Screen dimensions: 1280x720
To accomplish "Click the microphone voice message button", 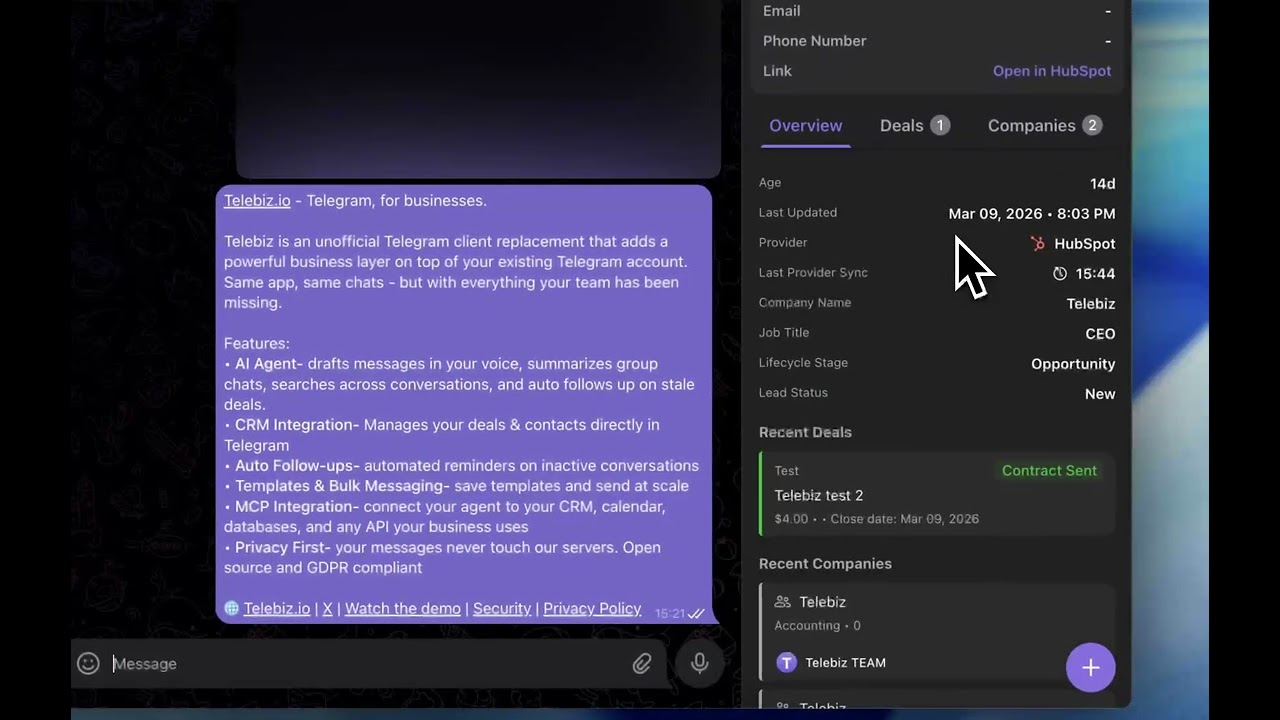I will [x=699, y=663].
